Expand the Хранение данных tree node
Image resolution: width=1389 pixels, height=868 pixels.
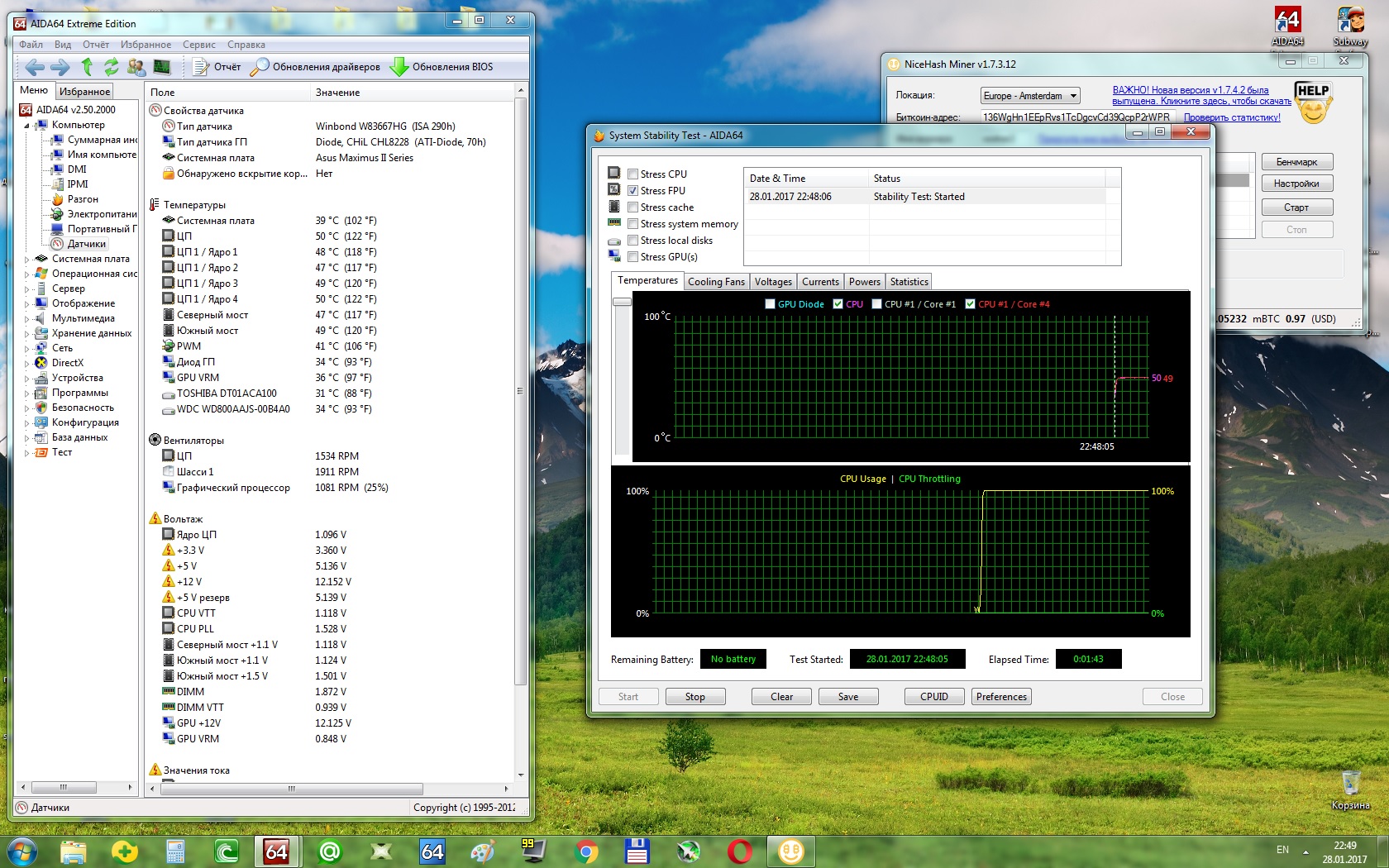tap(26, 334)
